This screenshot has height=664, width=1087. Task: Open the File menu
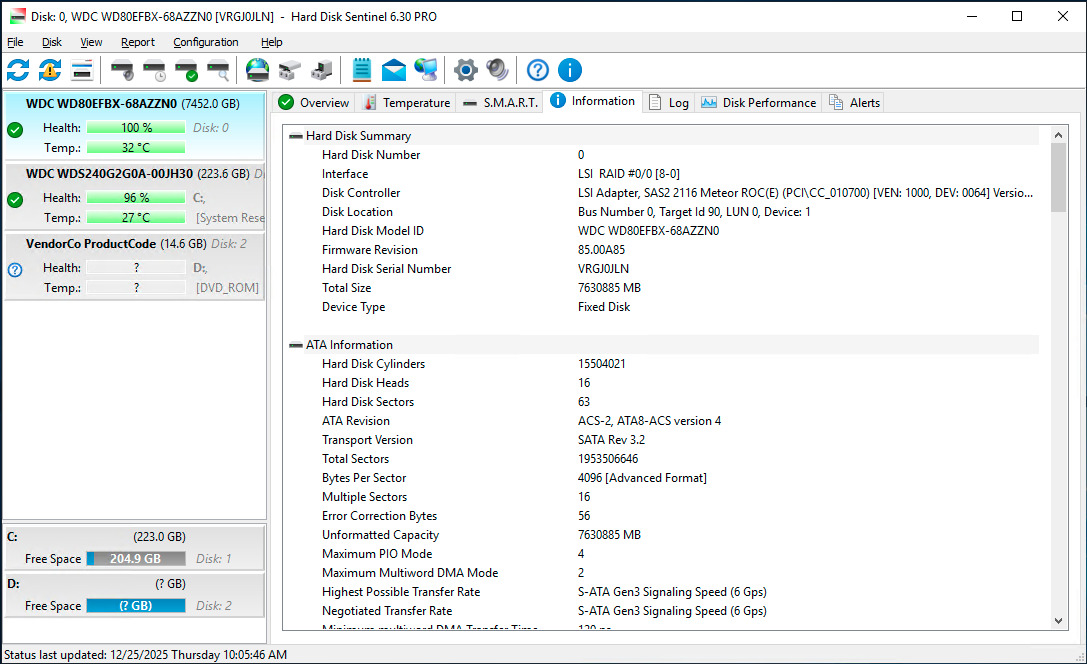click(15, 42)
